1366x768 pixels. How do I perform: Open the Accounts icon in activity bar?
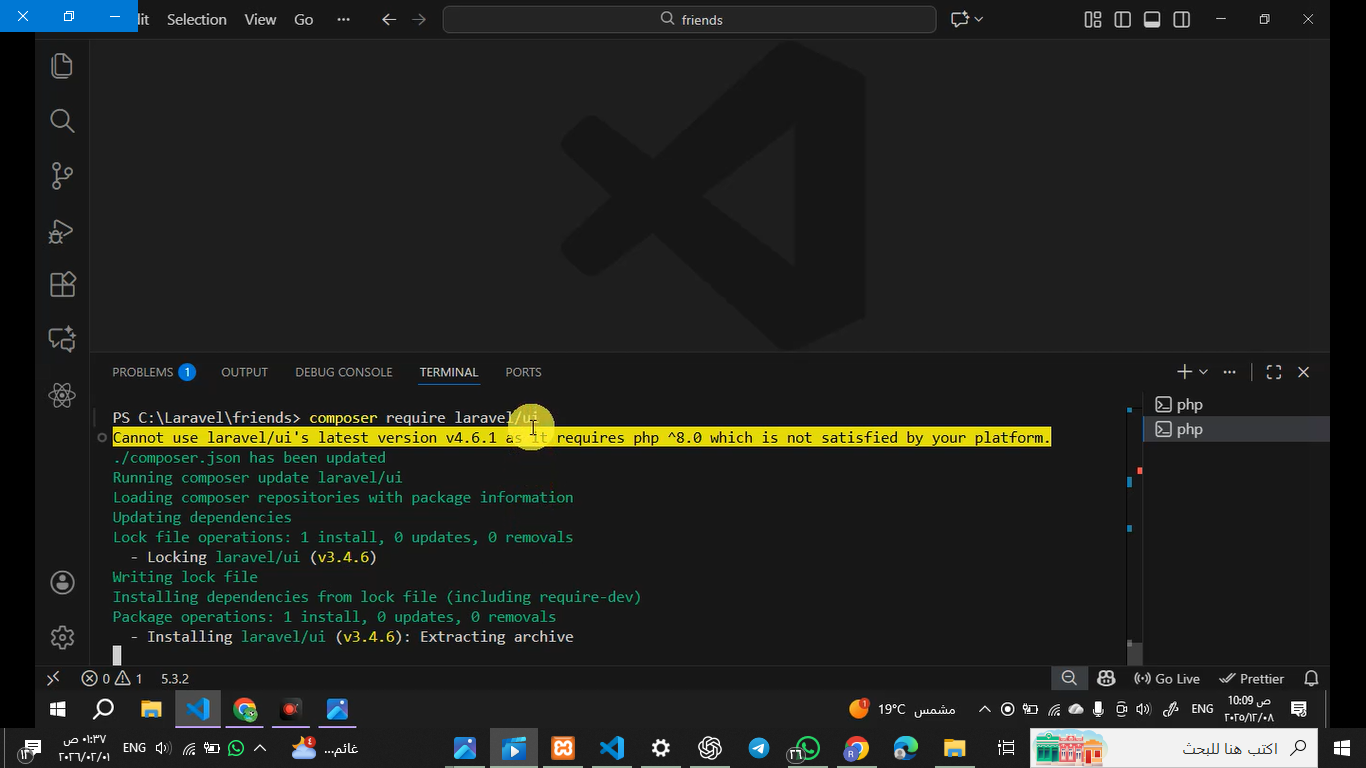click(x=62, y=583)
